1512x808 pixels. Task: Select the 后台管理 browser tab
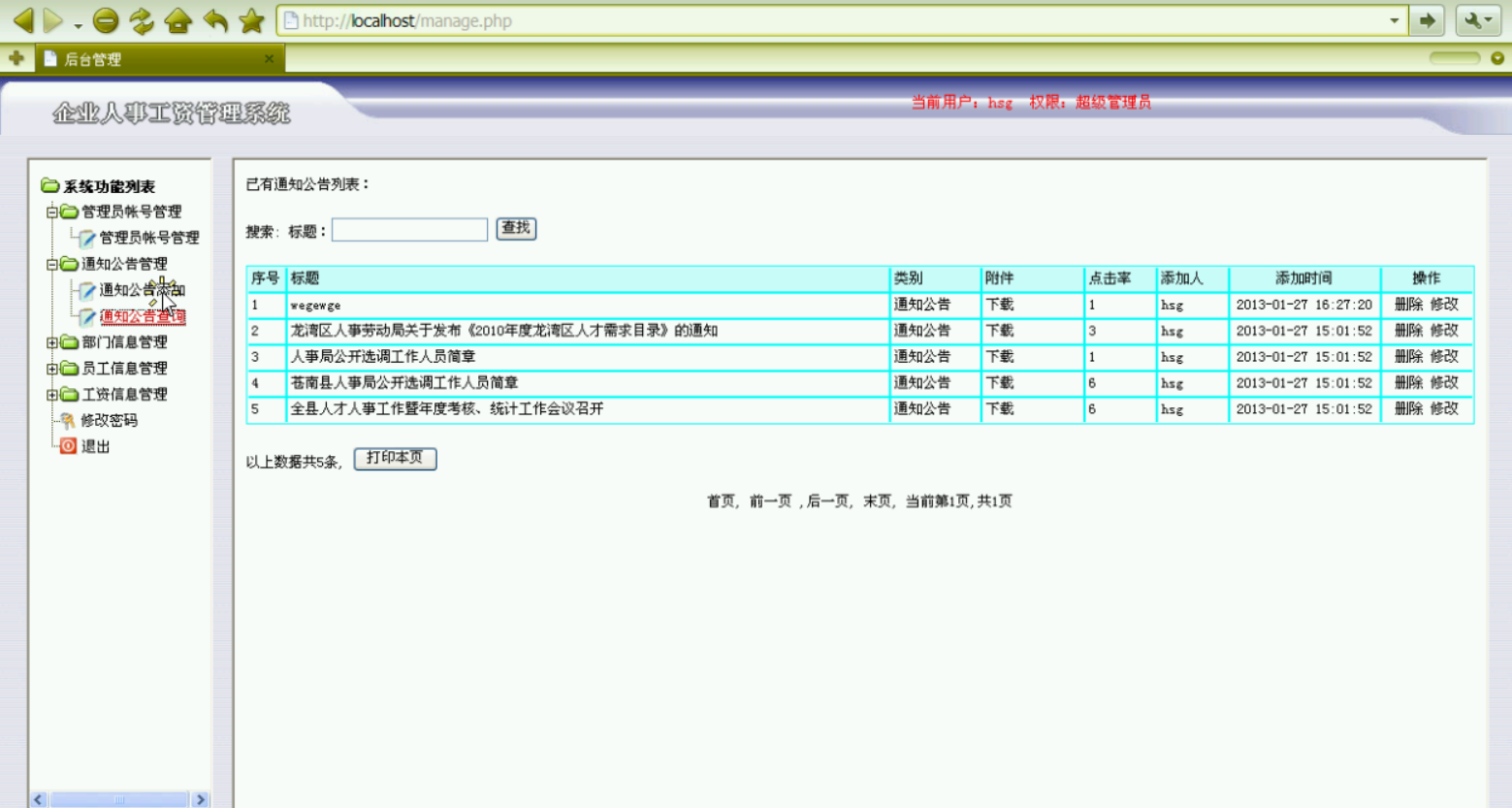coord(160,59)
